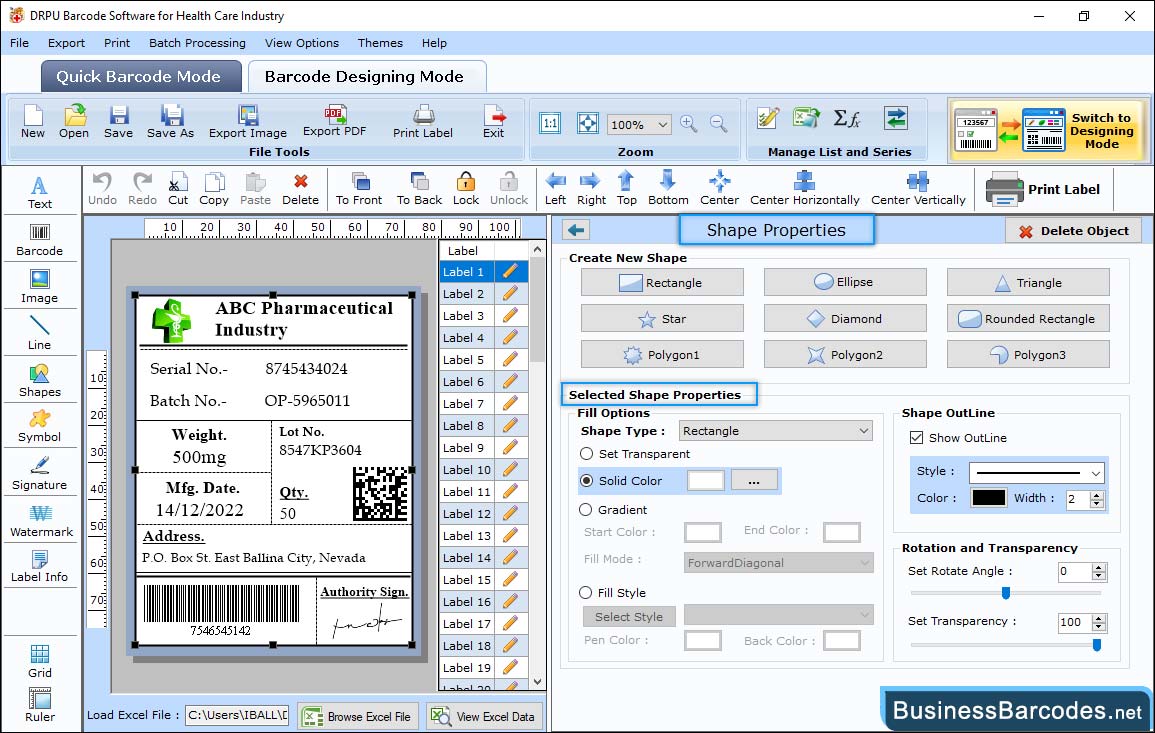Viewport: 1155px width, 733px height.
Task: Increase rotate angle with the up stepper
Action: 1099,567
